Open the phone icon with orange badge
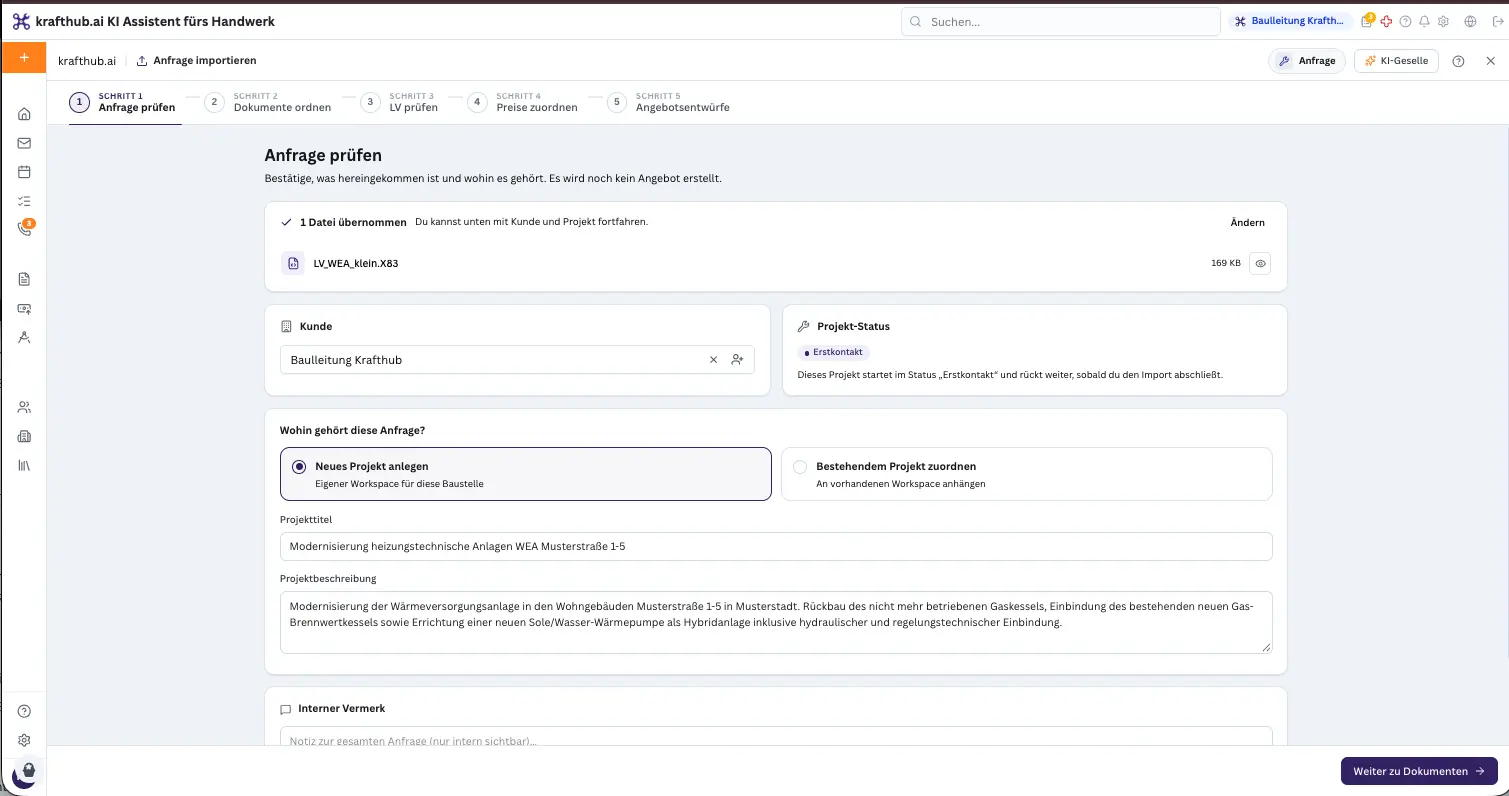Image resolution: width=1509 pixels, height=796 pixels. click(x=24, y=229)
